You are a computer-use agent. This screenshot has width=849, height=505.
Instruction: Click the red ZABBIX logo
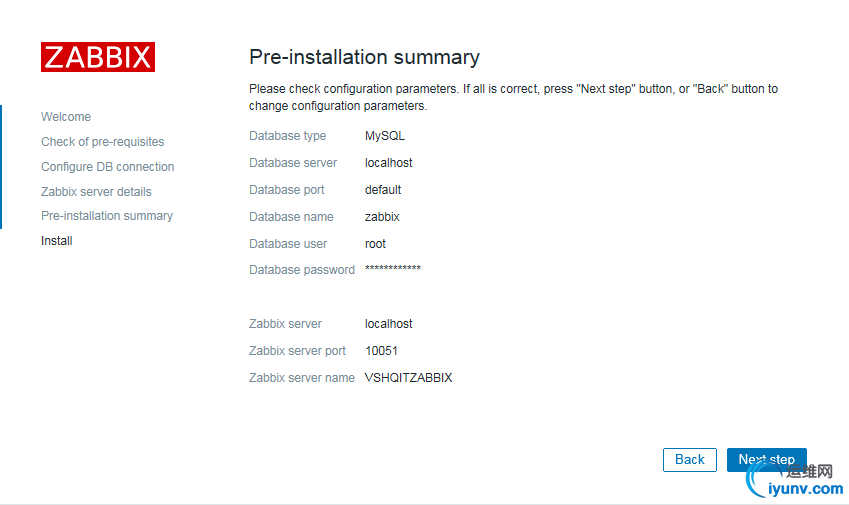coord(98,57)
